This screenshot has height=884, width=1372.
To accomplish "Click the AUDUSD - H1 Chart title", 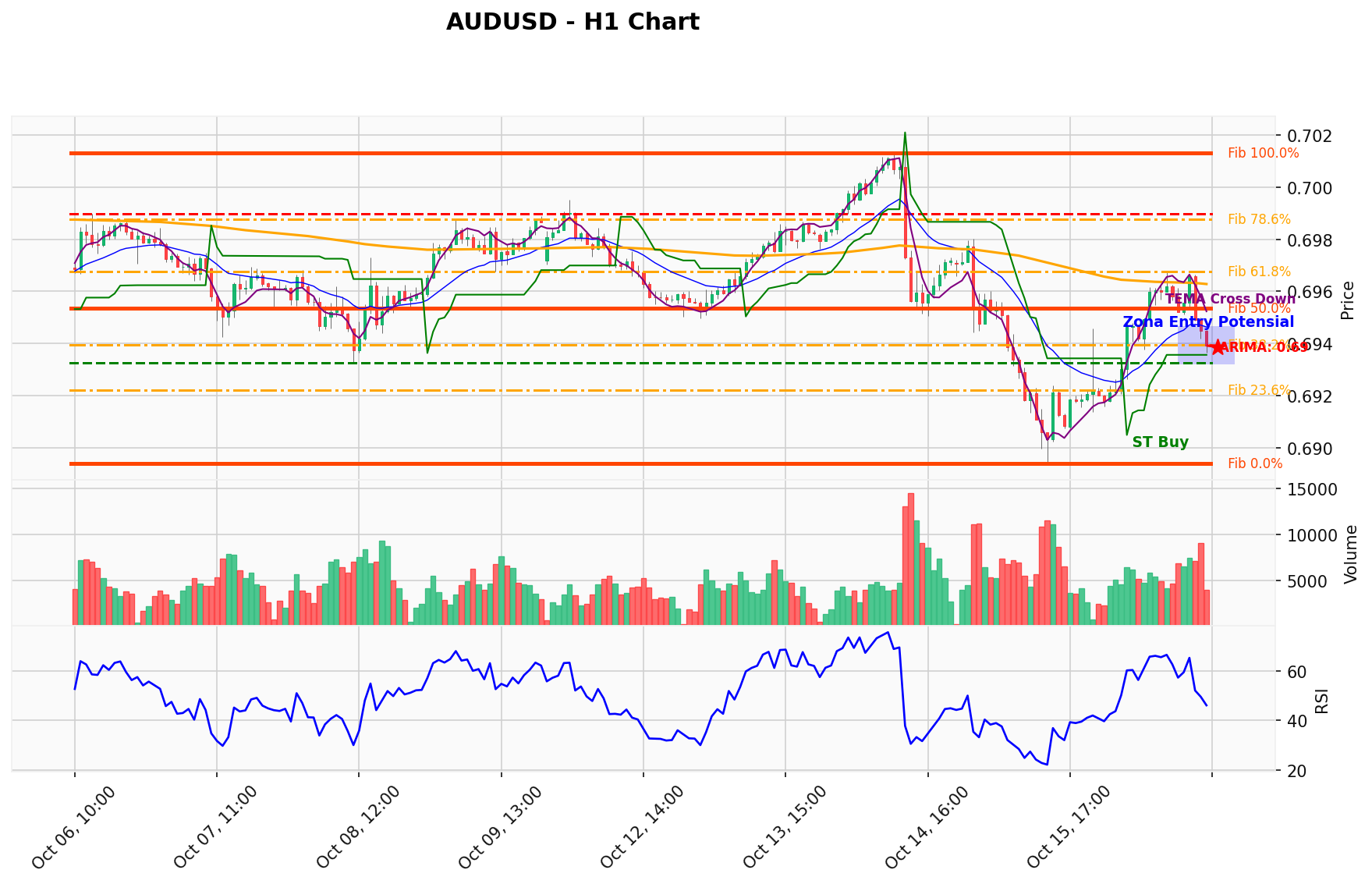I will [x=573, y=22].
